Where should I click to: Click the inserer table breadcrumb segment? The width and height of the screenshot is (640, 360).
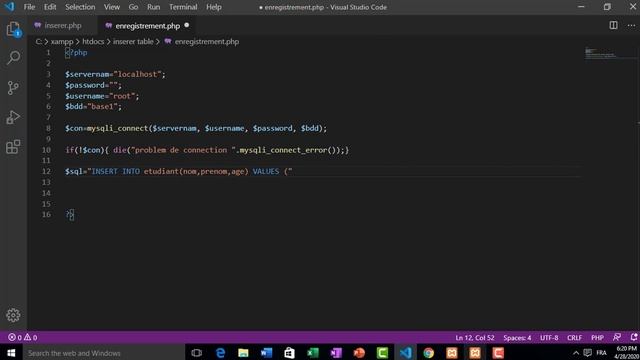133,42
